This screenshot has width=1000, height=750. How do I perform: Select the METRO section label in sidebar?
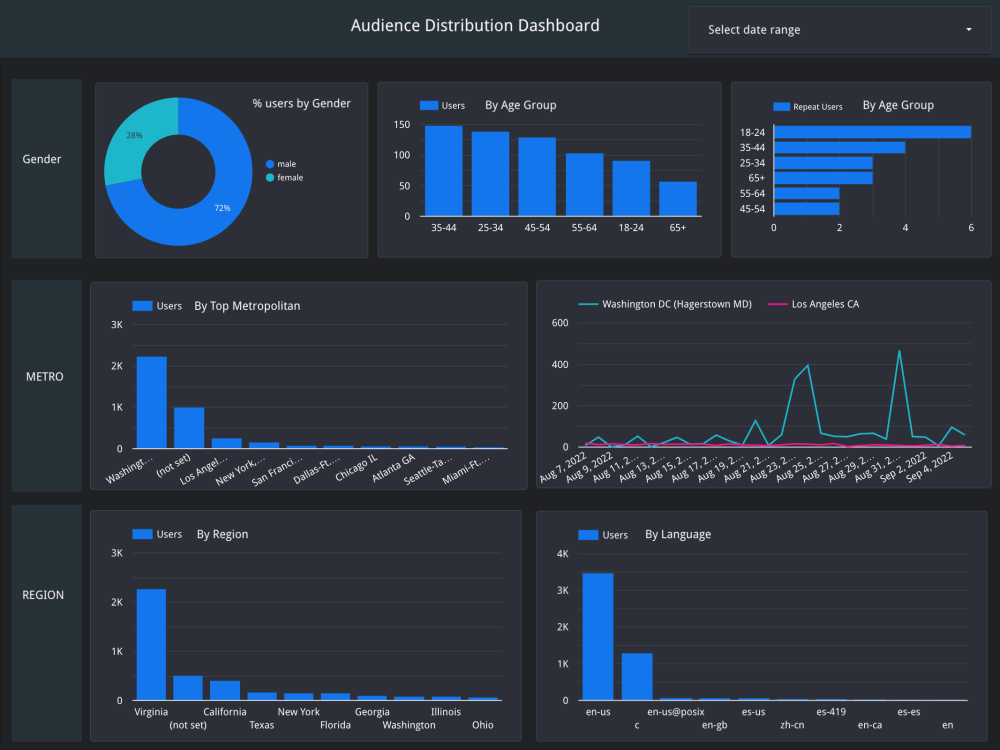(x=43, y=377)
